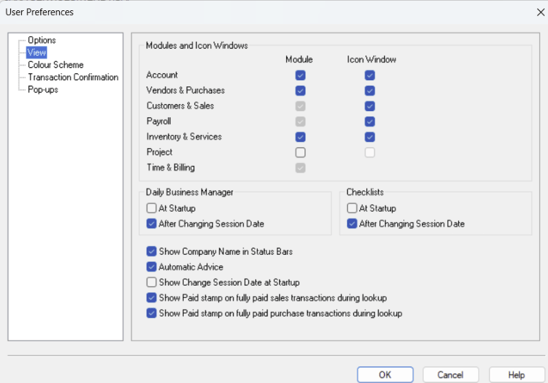Screen dimensions: 548x383
Task: Uncheck Checklists After Changing Session Date
Action: pos(352,224)
